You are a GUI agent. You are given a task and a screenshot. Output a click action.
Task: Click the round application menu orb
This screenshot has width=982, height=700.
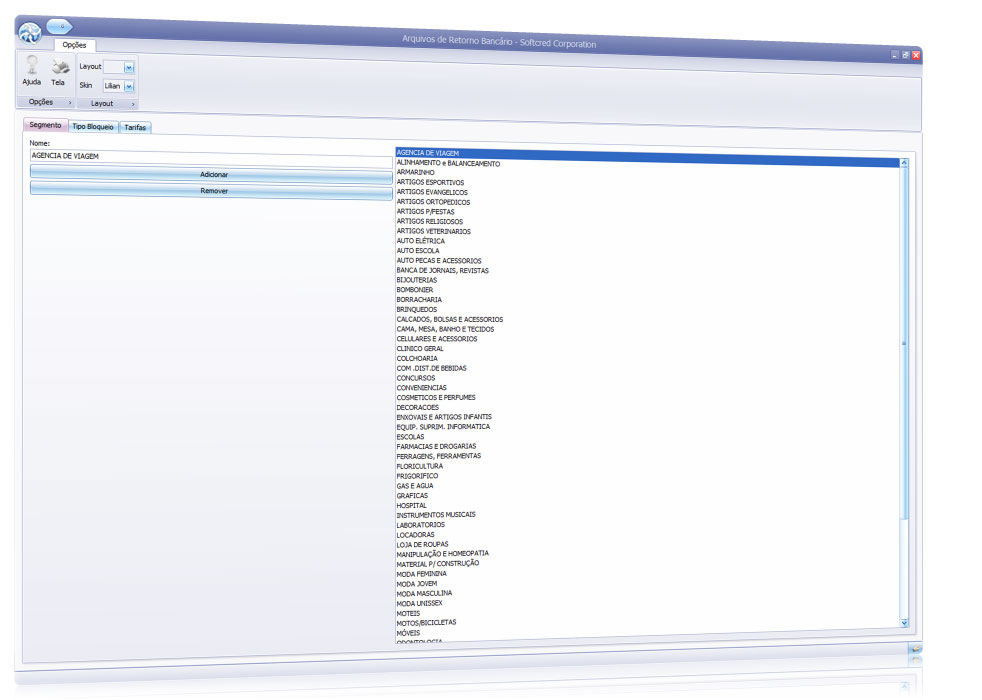coord(30,31)
